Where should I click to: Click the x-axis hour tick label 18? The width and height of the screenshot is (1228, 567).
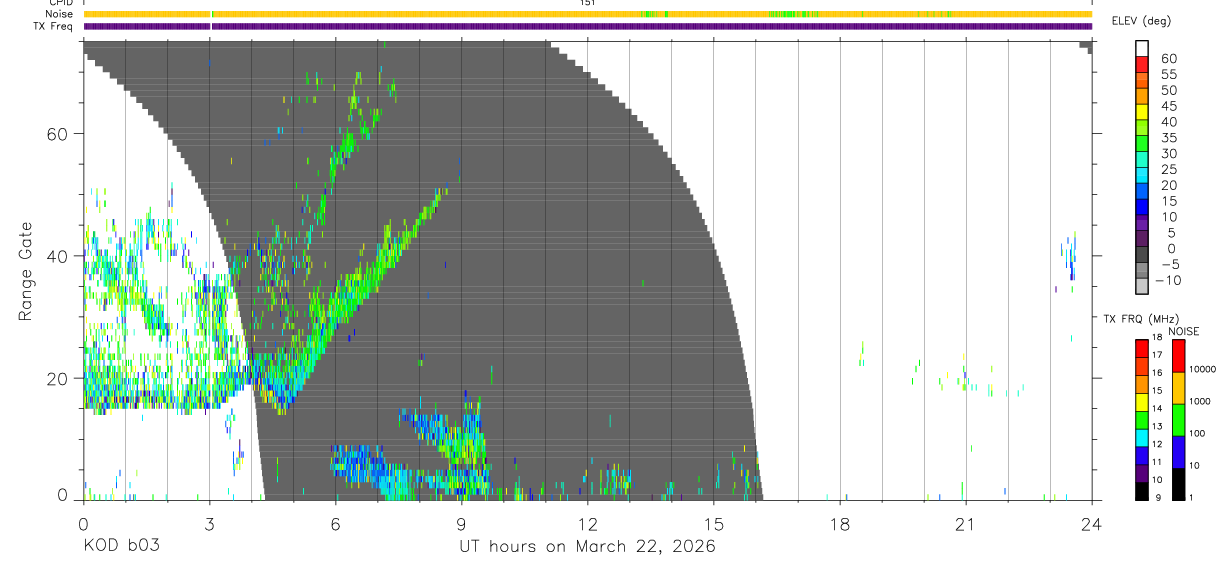[839, 524]
